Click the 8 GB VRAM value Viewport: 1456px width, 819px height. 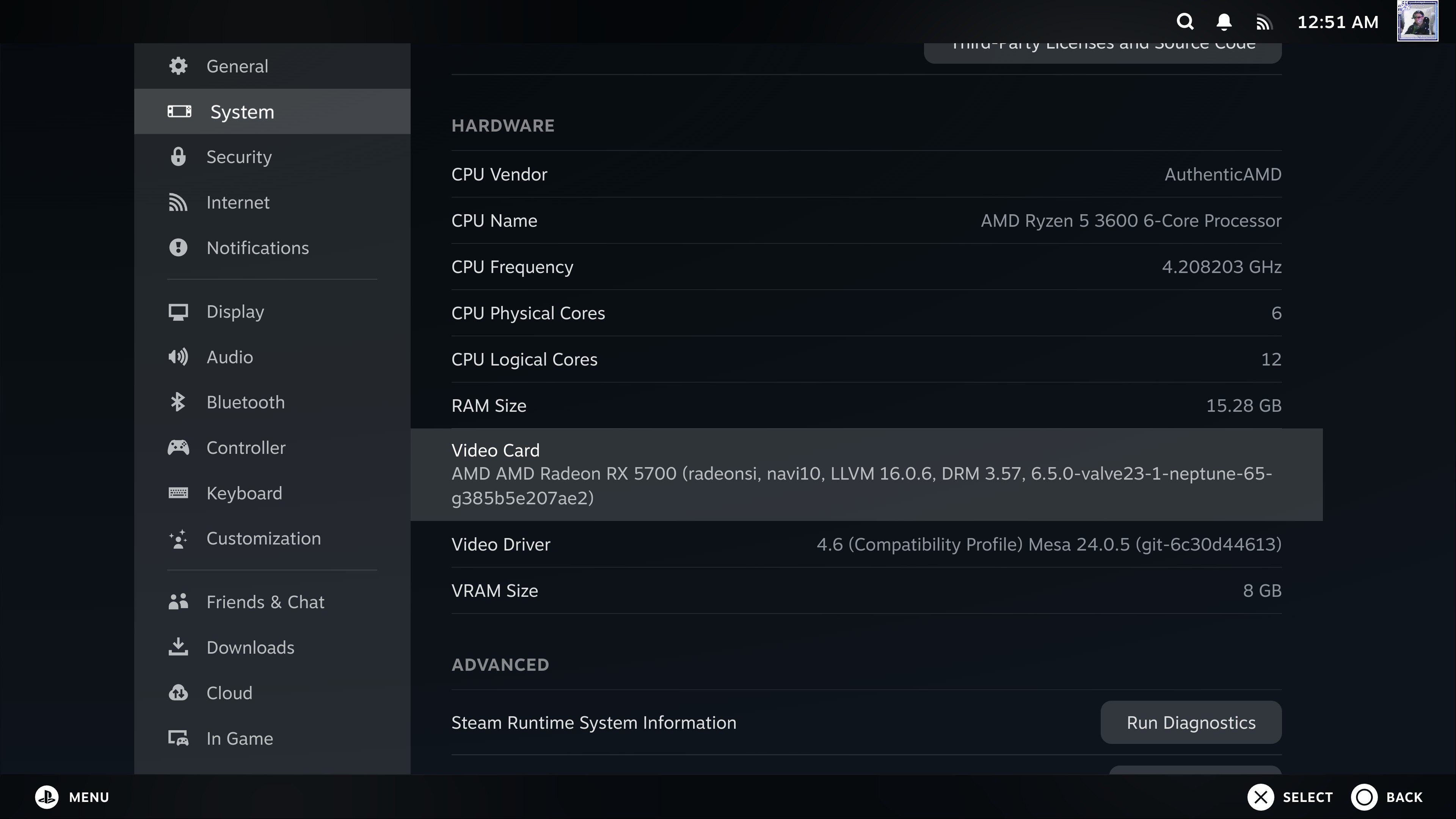click(1262, 591)
